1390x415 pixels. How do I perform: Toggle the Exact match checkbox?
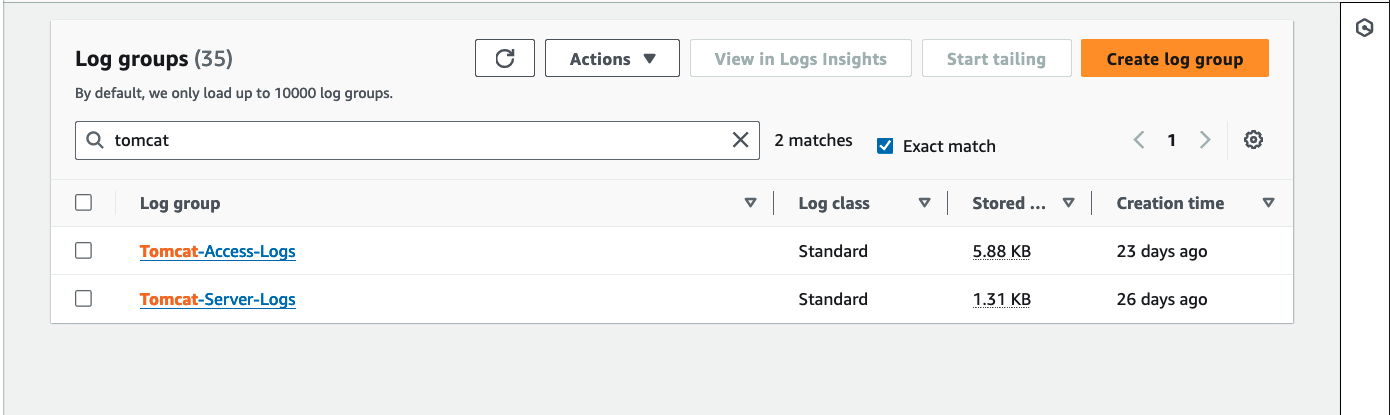pyautogui.click(x=884, y=146)
